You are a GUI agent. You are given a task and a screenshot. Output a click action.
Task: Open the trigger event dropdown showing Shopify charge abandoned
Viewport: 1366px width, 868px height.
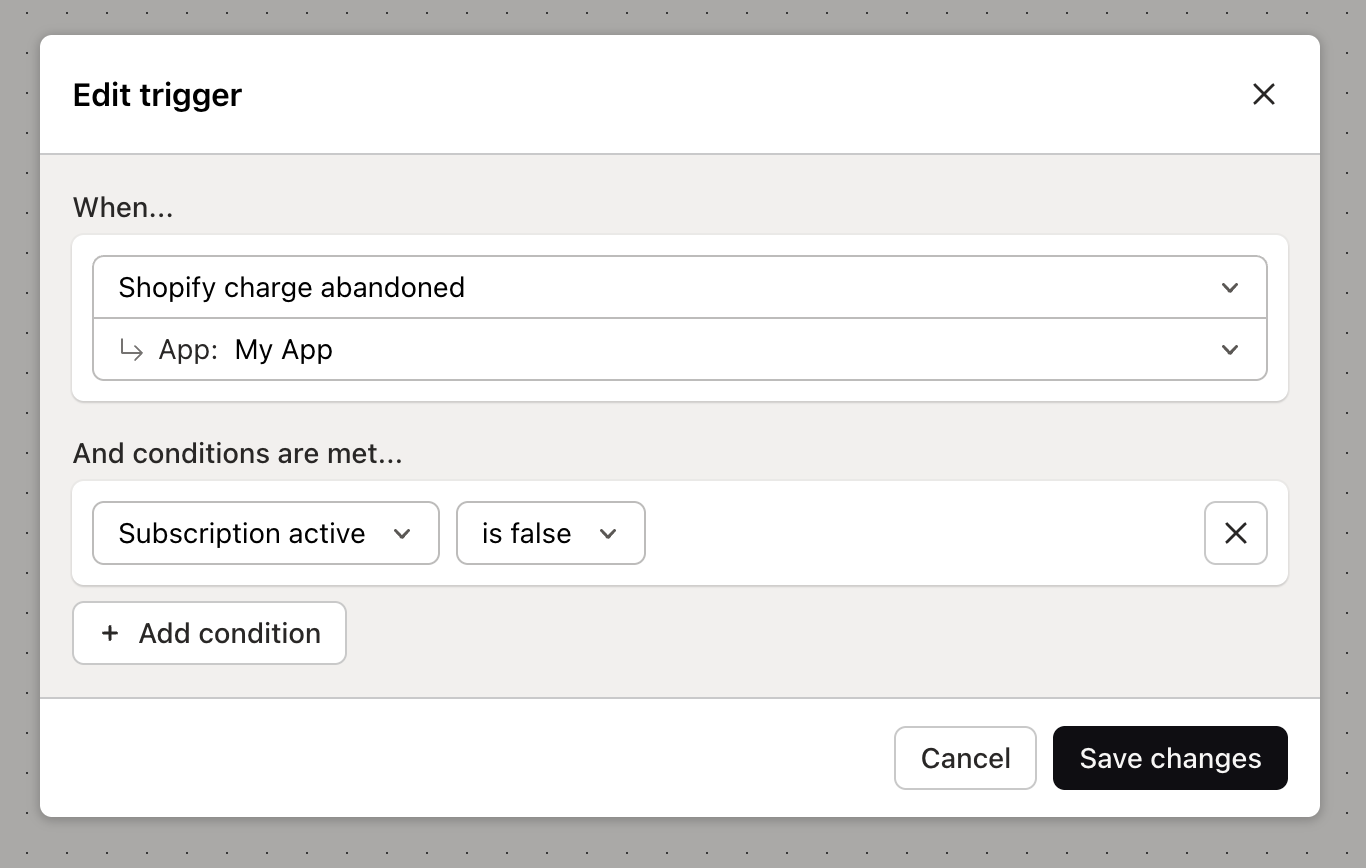coord(600,287)
